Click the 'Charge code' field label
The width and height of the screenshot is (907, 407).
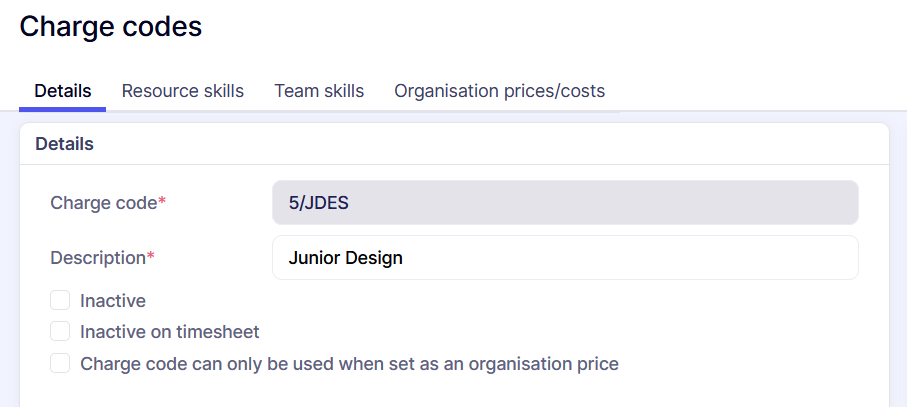point(103,203)
